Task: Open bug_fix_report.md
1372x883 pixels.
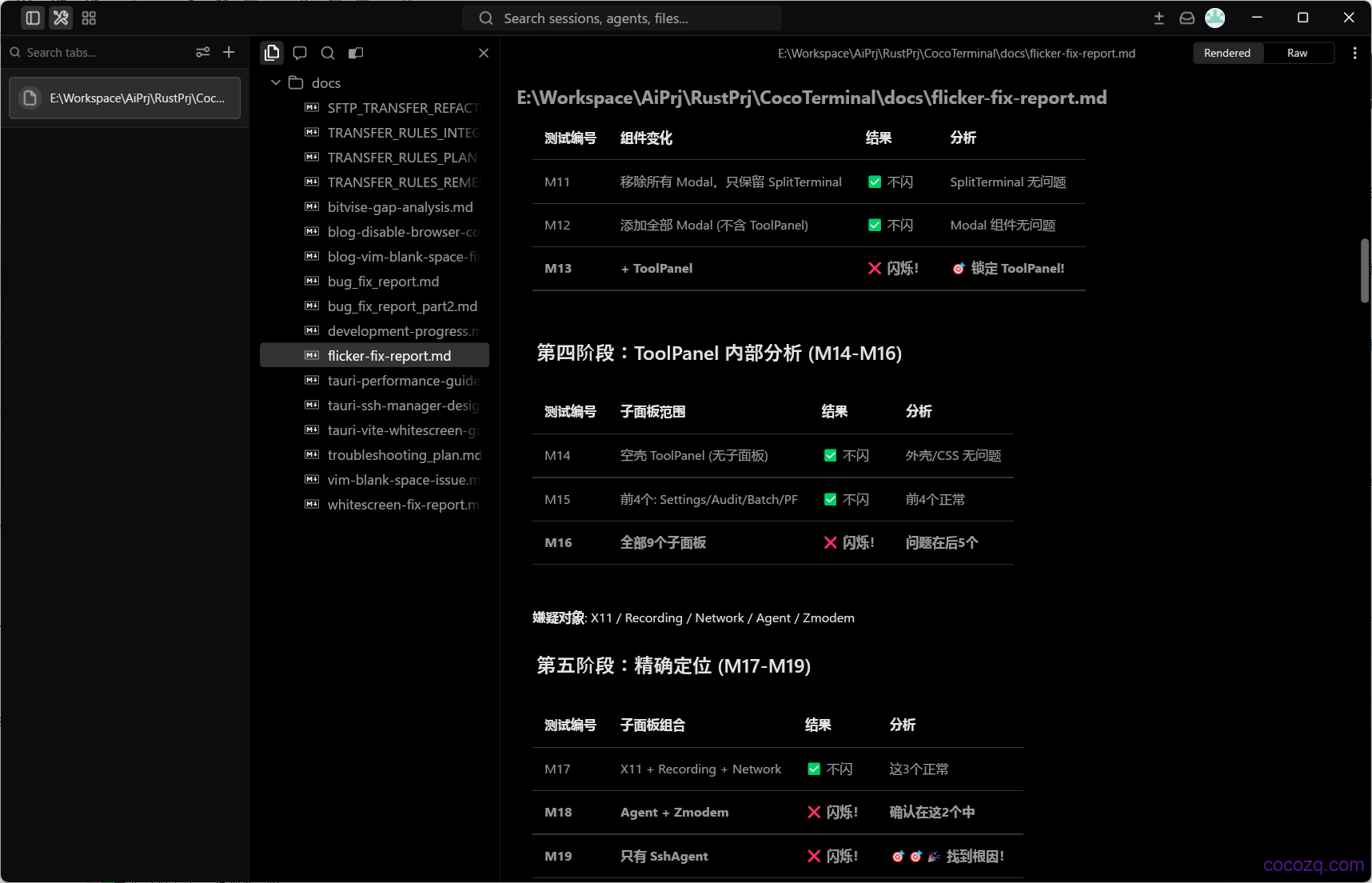Action: (x=374, y=281)
